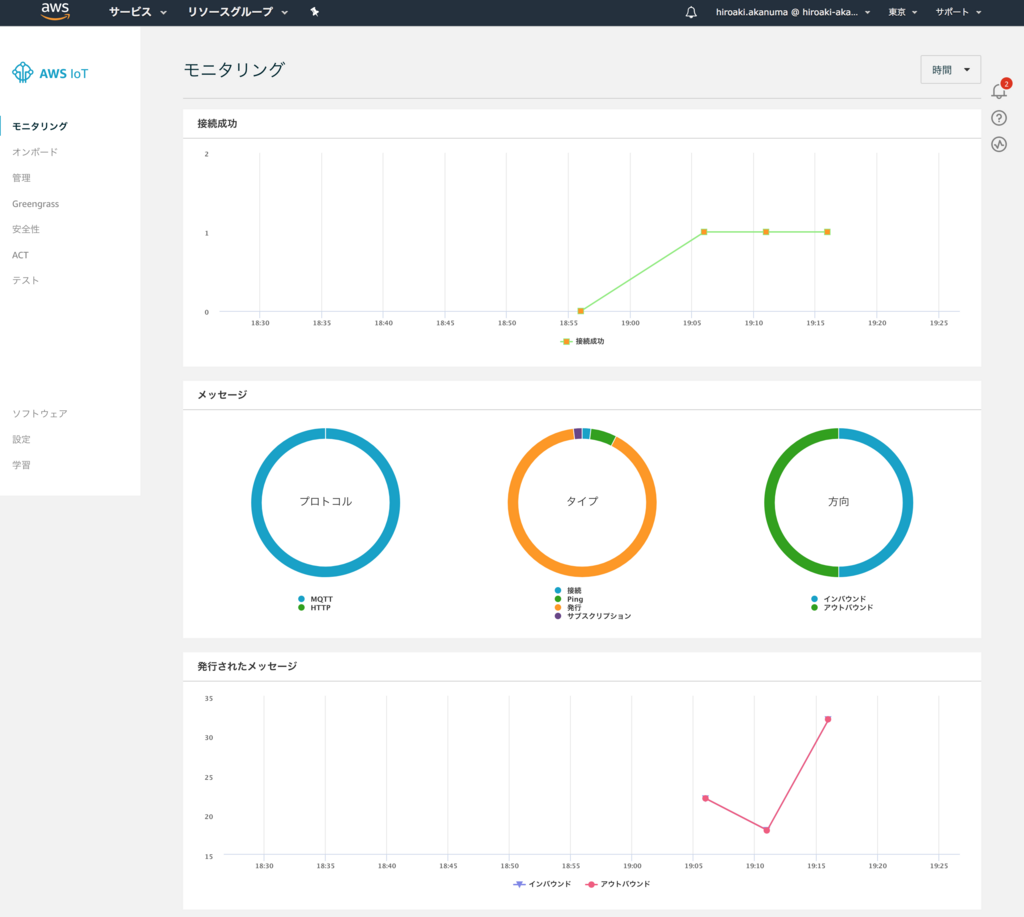Open オンボード in the sidebar

point(35,152)
